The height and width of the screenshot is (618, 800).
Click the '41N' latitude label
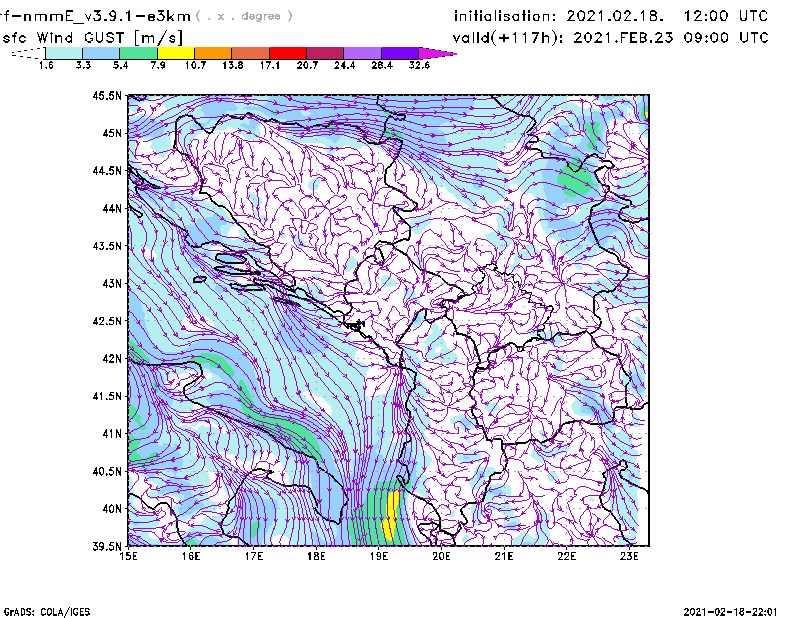(x=112, y=434)
